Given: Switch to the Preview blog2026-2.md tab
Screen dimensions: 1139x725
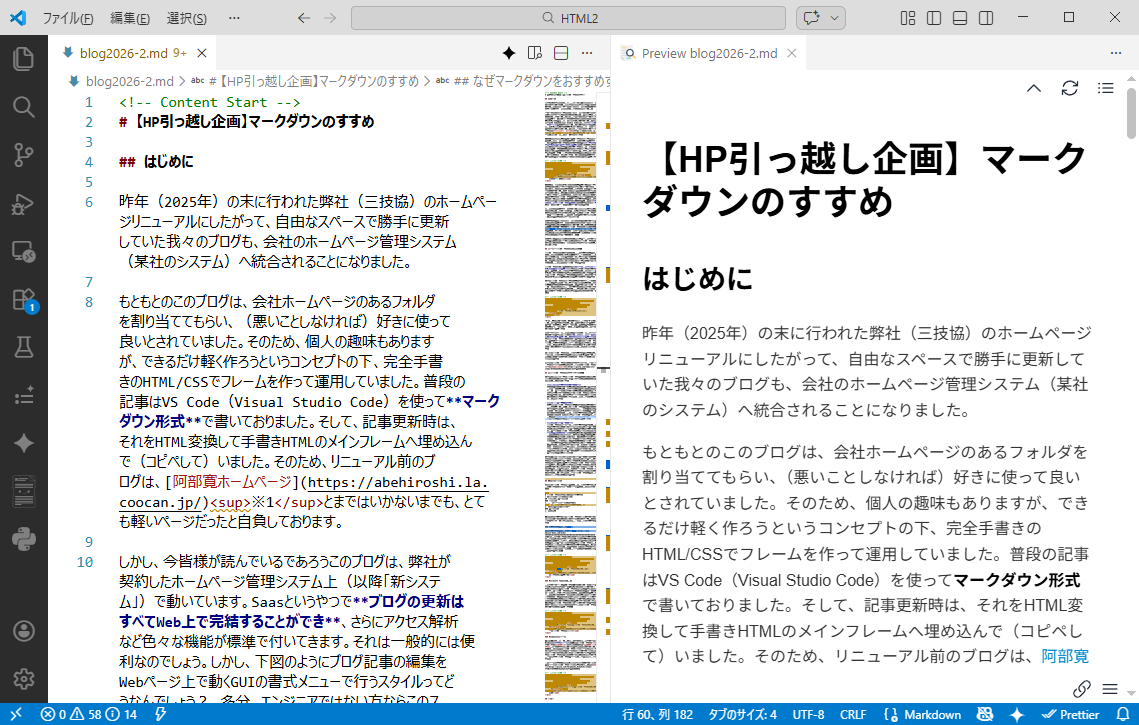Looking at the screenshot, I should tap(708, 53).
